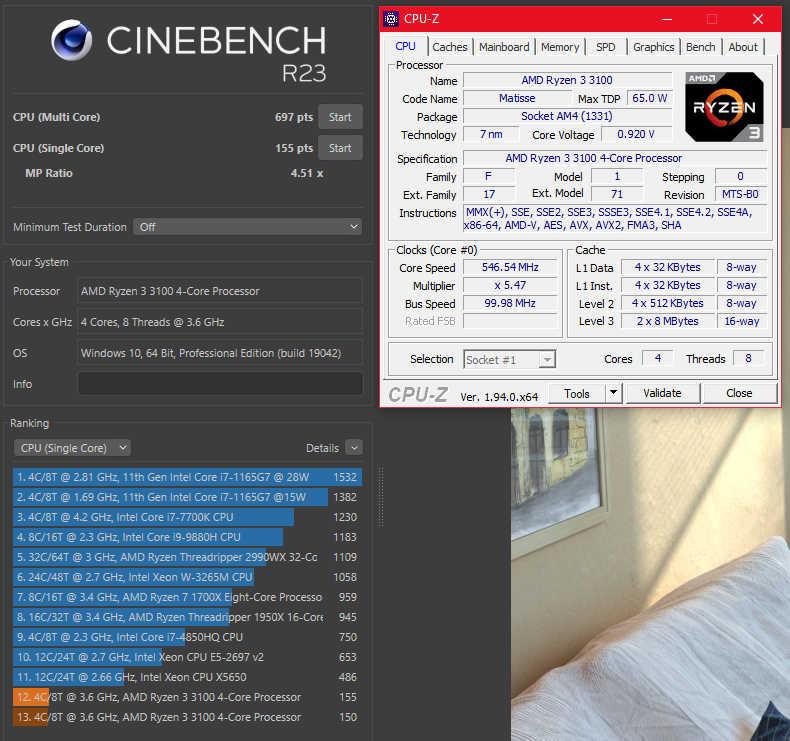This screenshot has height=741, width=790.
Task: Switch to the Bench tab
Action: [x=700, y=47]
